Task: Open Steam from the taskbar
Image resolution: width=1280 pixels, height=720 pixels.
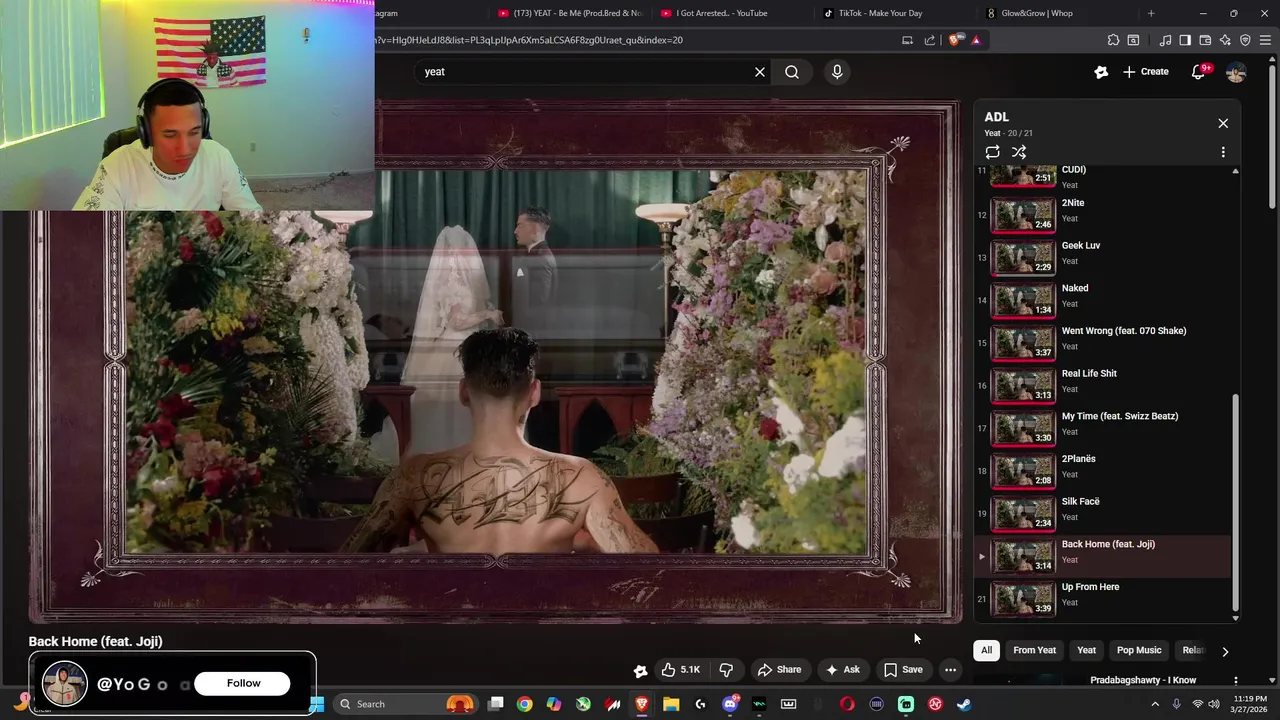Action: point(964,704)
